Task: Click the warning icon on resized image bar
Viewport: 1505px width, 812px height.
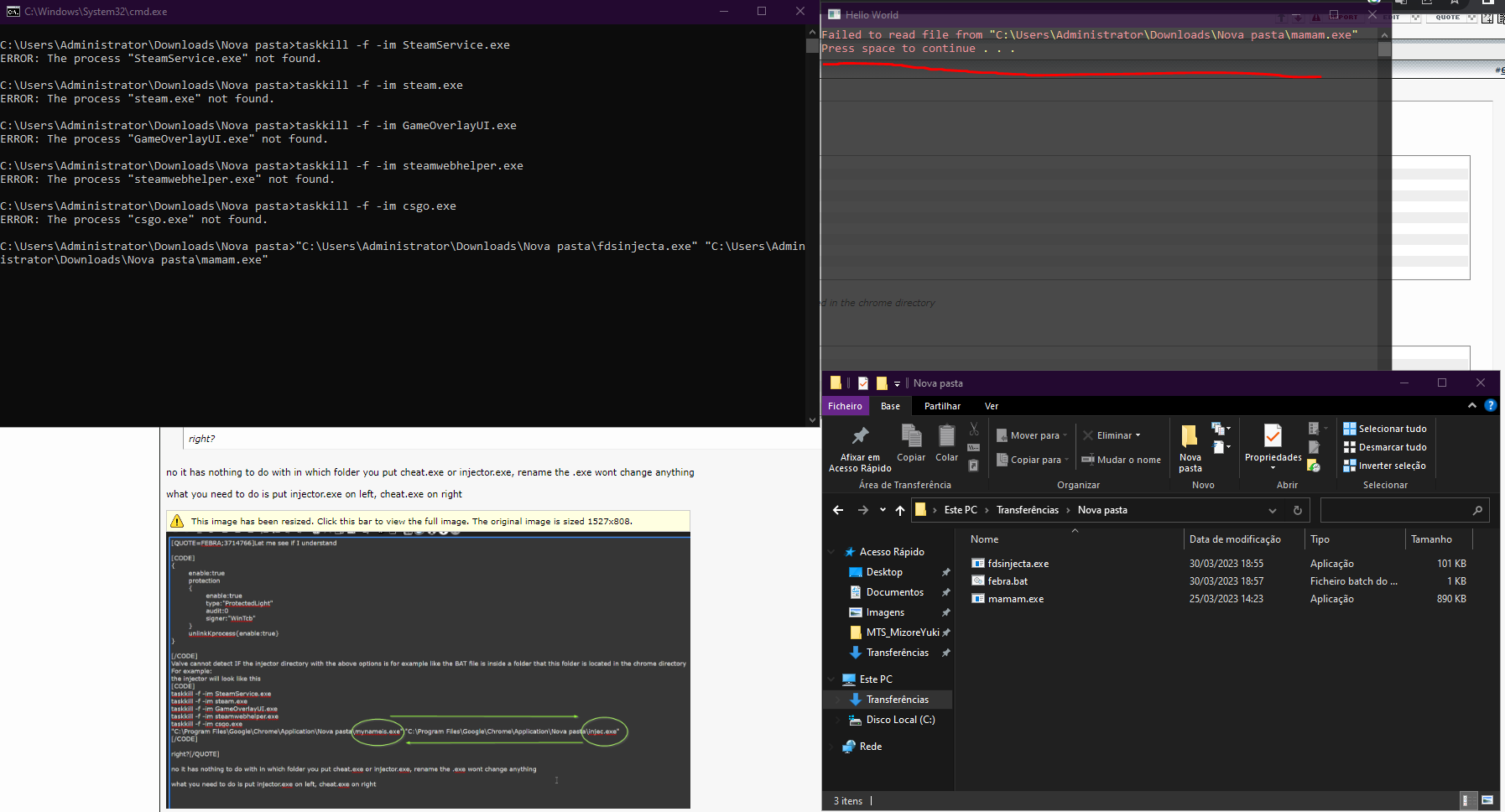Action: pos(177,521)
